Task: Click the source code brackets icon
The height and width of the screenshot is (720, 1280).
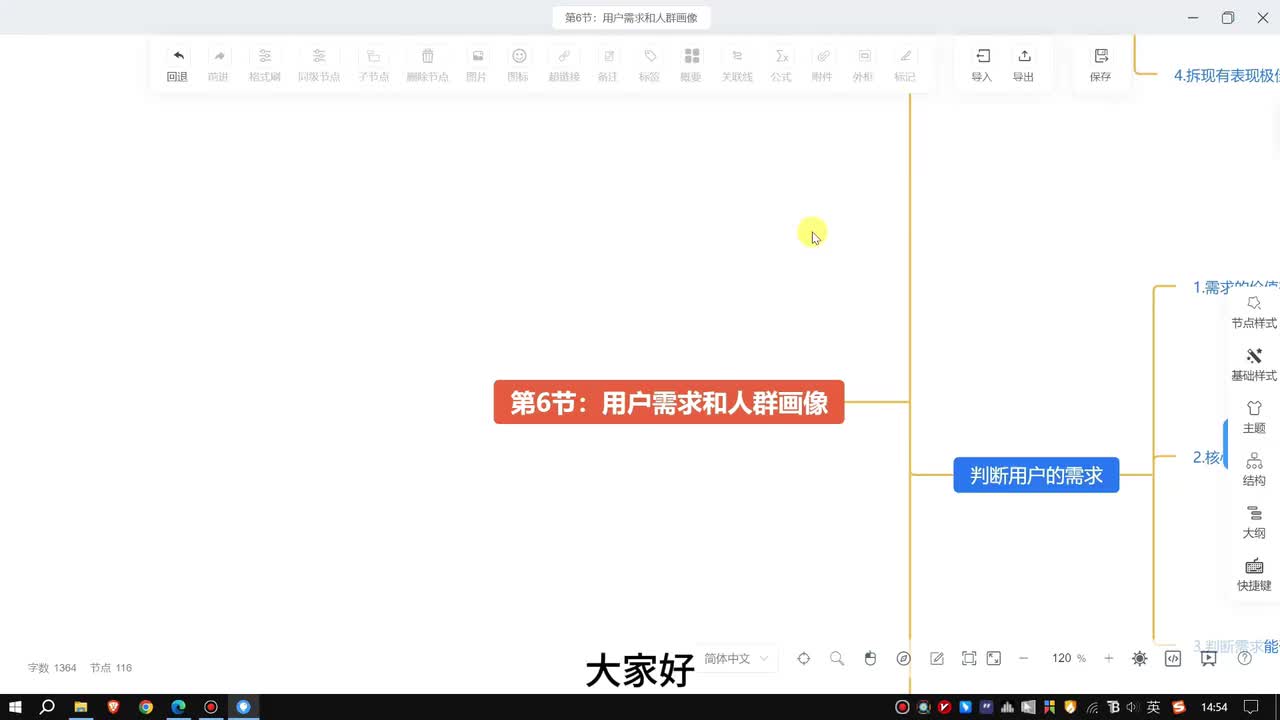Action: (1174, 658)
